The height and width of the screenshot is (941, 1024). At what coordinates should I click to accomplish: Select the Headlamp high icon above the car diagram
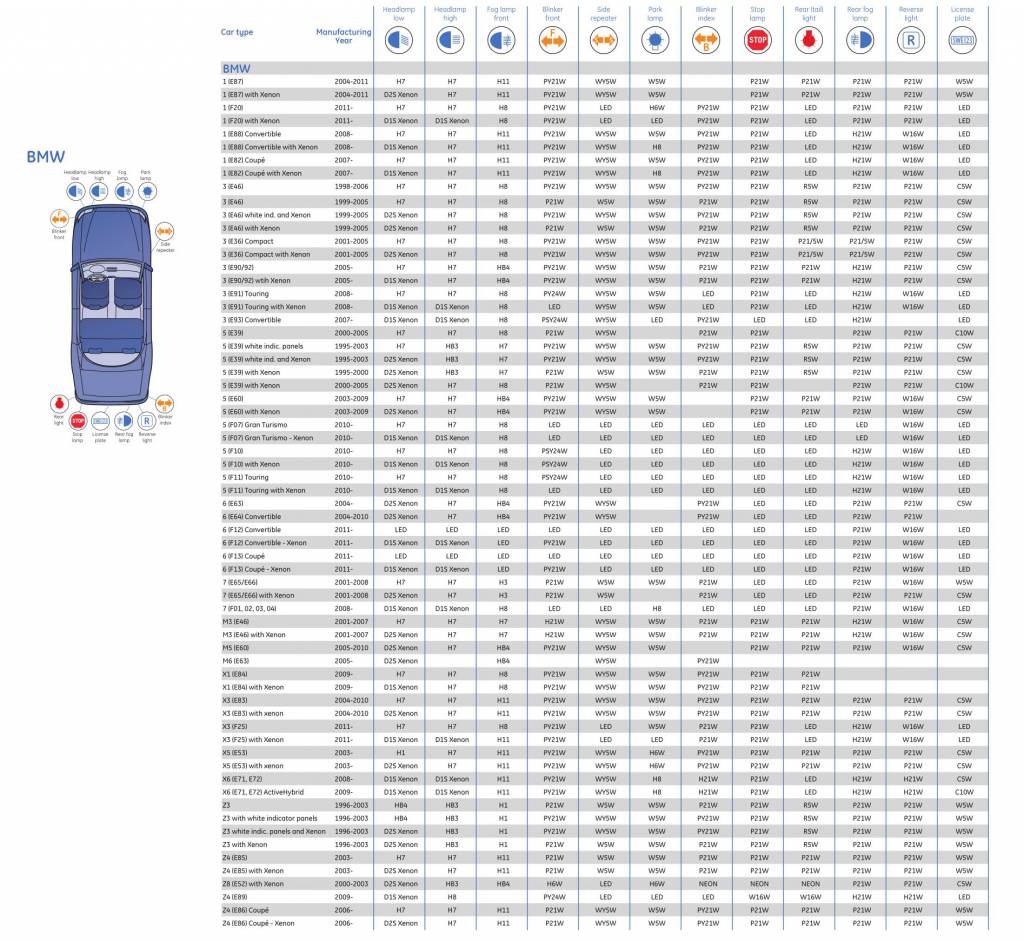point(99,191)
